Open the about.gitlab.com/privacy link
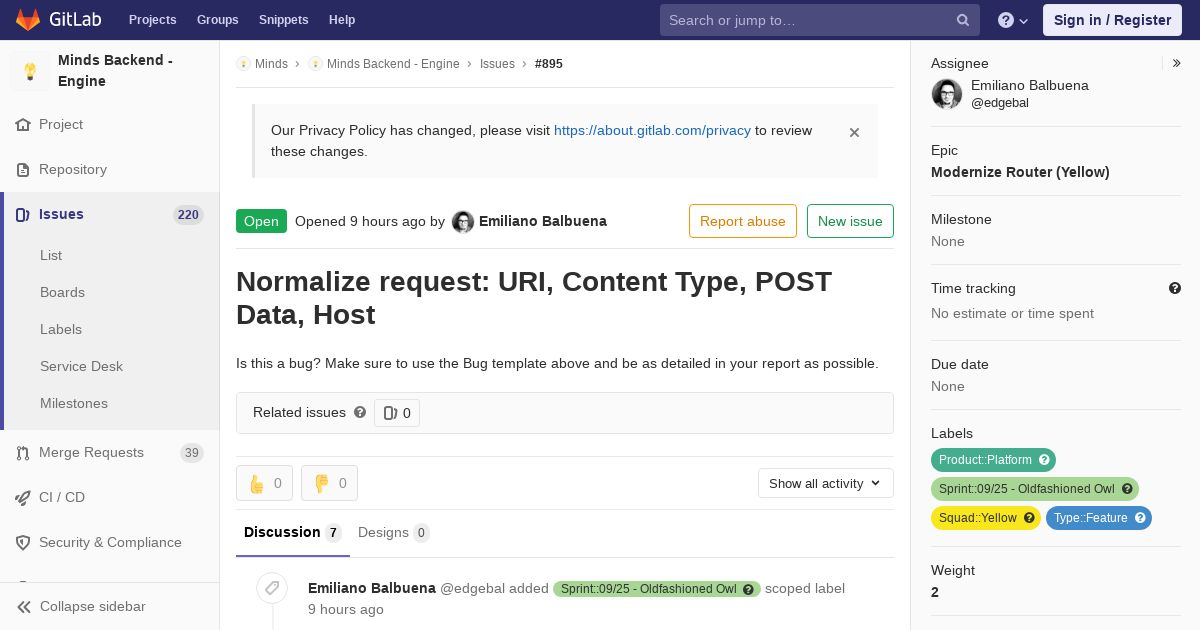The image size is (1200, 630). (652, 130)
